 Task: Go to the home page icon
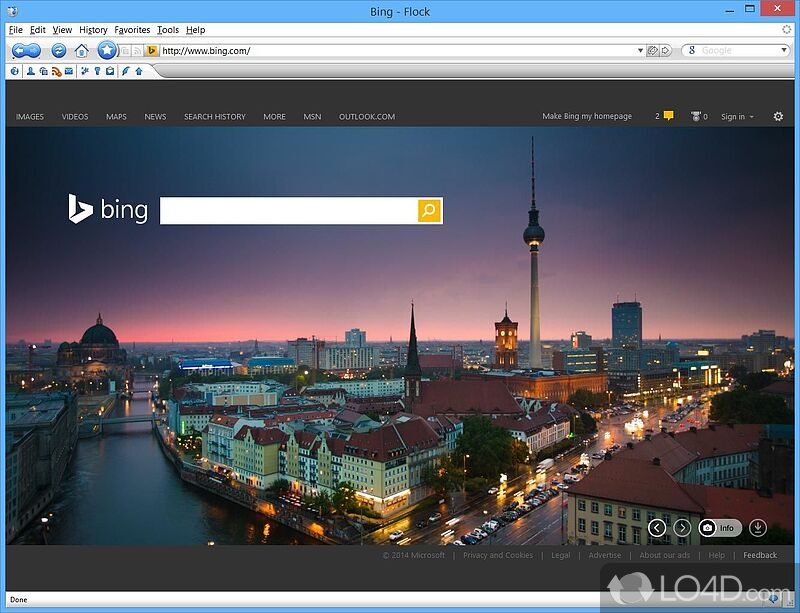pyautogui.click(x=82, y=51)
